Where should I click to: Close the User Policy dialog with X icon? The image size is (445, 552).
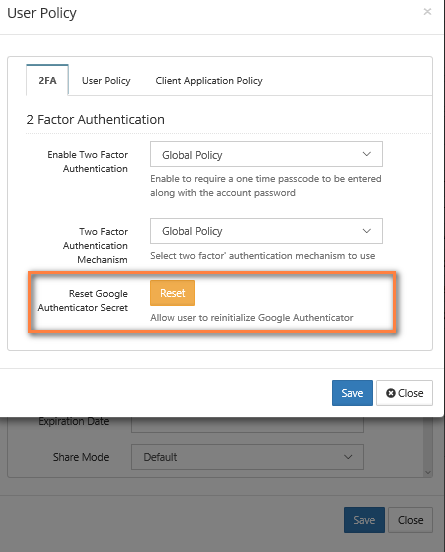coord(427,12)
